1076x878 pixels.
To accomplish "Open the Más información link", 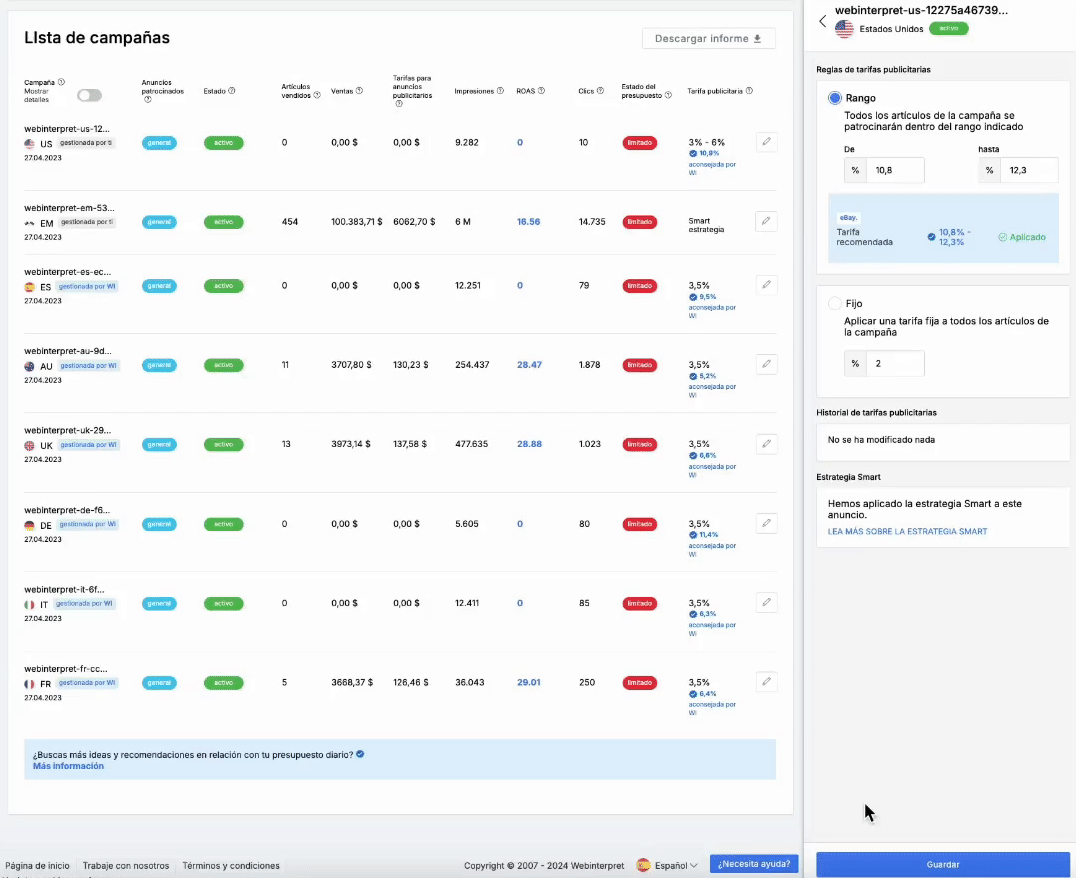I will tap(68, 766).
